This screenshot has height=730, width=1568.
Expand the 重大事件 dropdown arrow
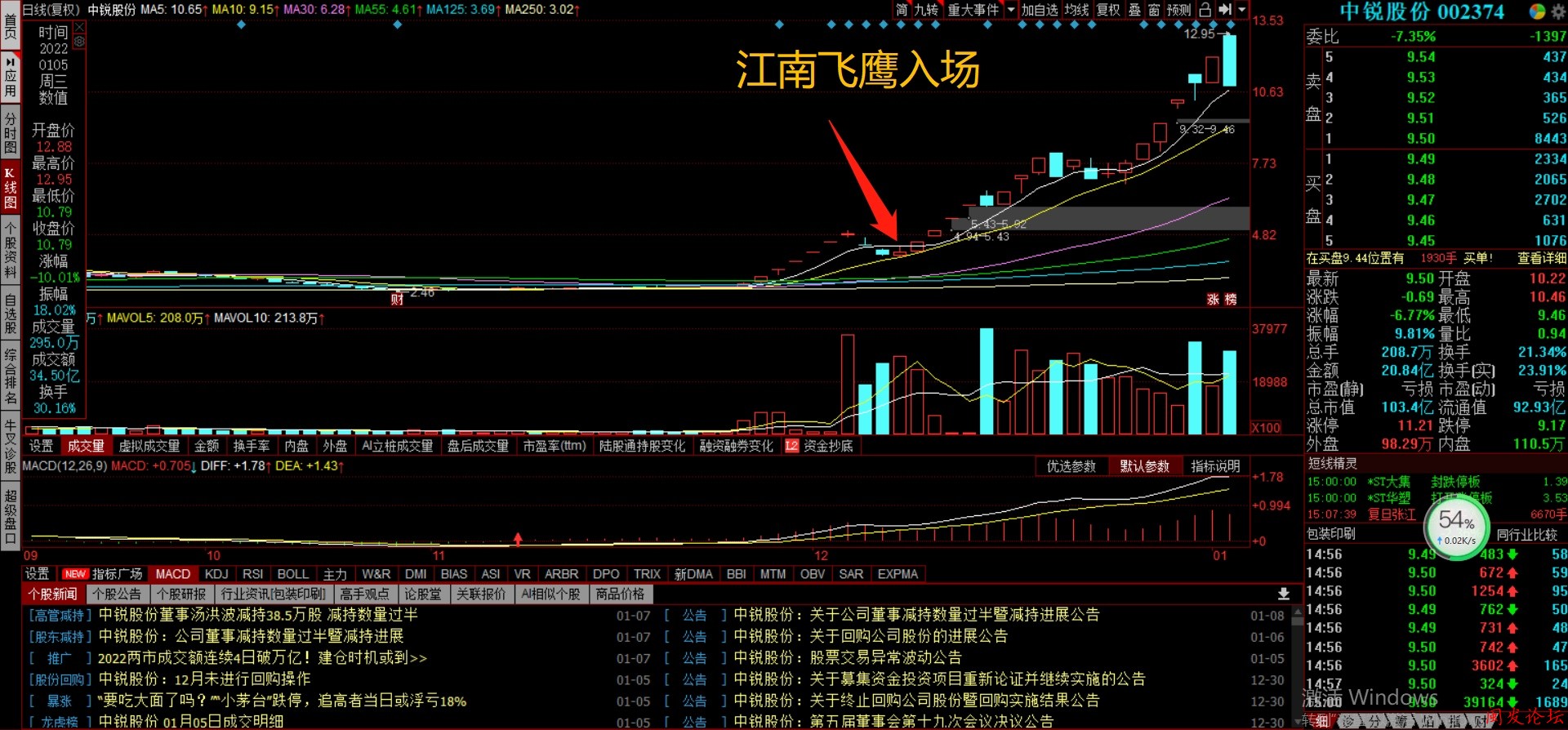1011,10
